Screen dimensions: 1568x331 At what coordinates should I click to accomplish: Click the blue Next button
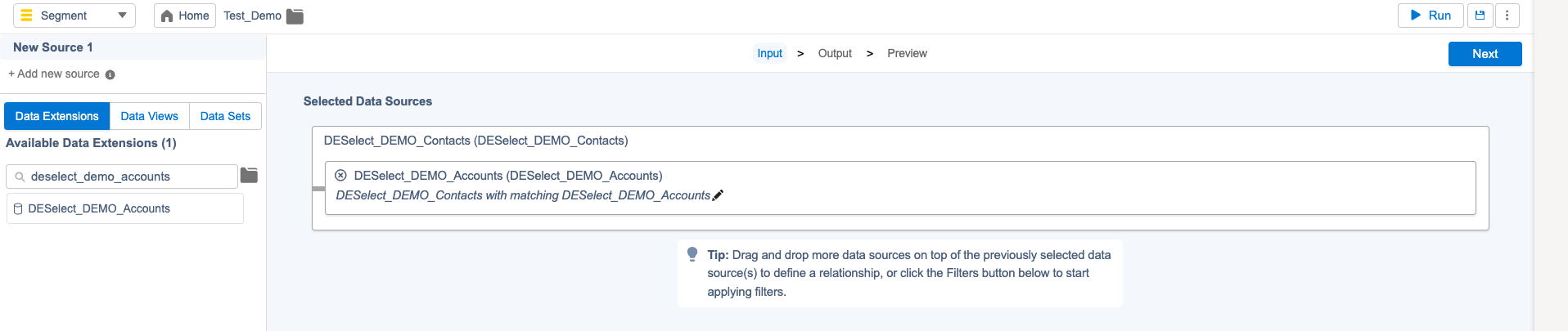(x=1485, y=54)
